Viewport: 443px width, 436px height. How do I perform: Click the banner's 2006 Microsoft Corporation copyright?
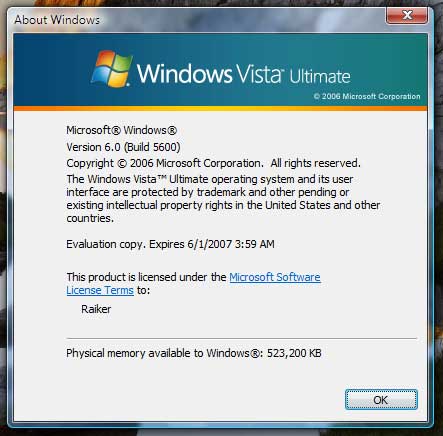pos(367,96)
